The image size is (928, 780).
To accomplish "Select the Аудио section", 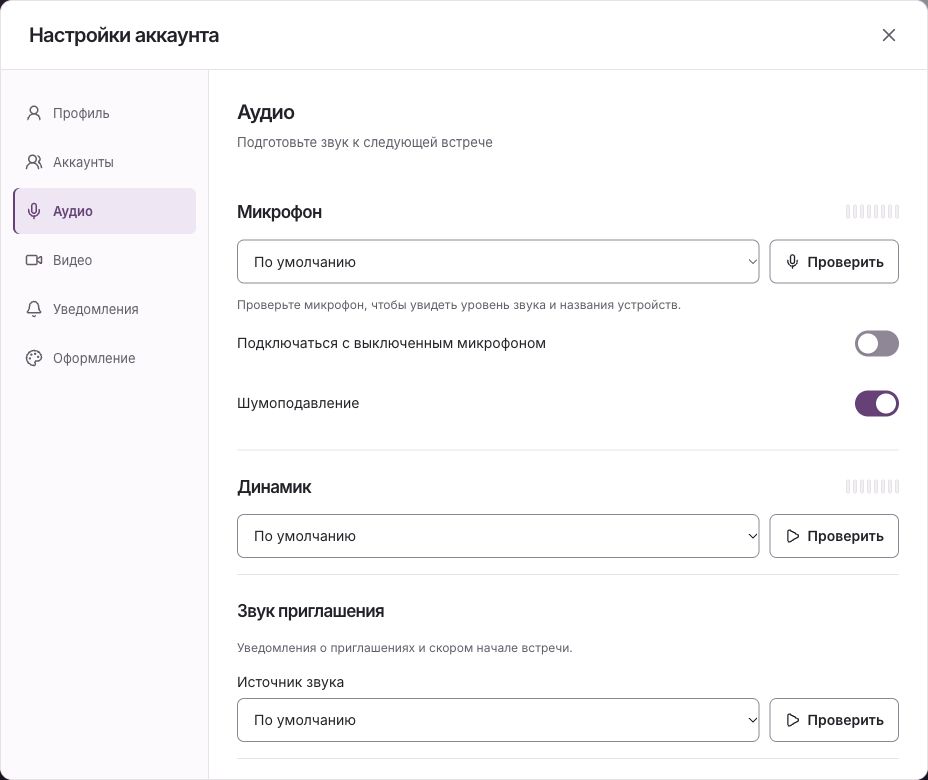I will pyautogui.click(x=105, y=211).
